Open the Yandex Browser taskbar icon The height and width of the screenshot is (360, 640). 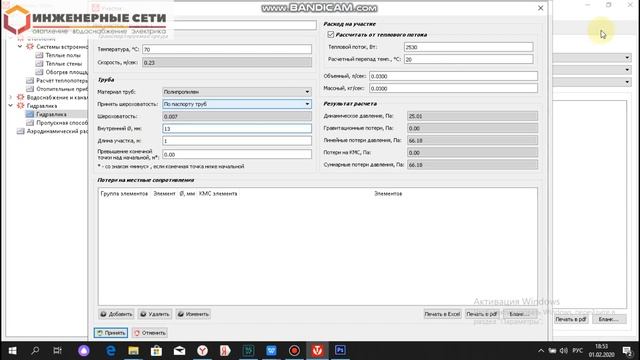click(x=202, y=350)
